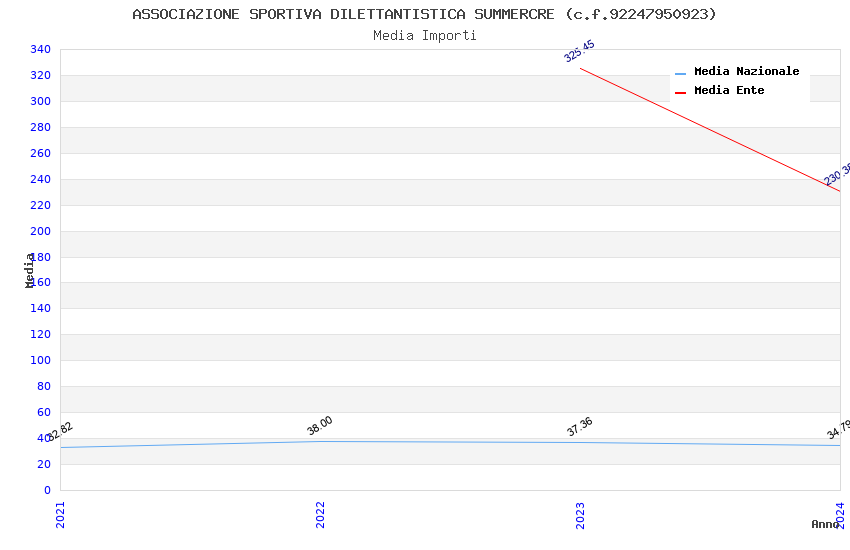
Task: Click the 2022 x-axis label
Action: pyautogui.click(x=320, y=515)
